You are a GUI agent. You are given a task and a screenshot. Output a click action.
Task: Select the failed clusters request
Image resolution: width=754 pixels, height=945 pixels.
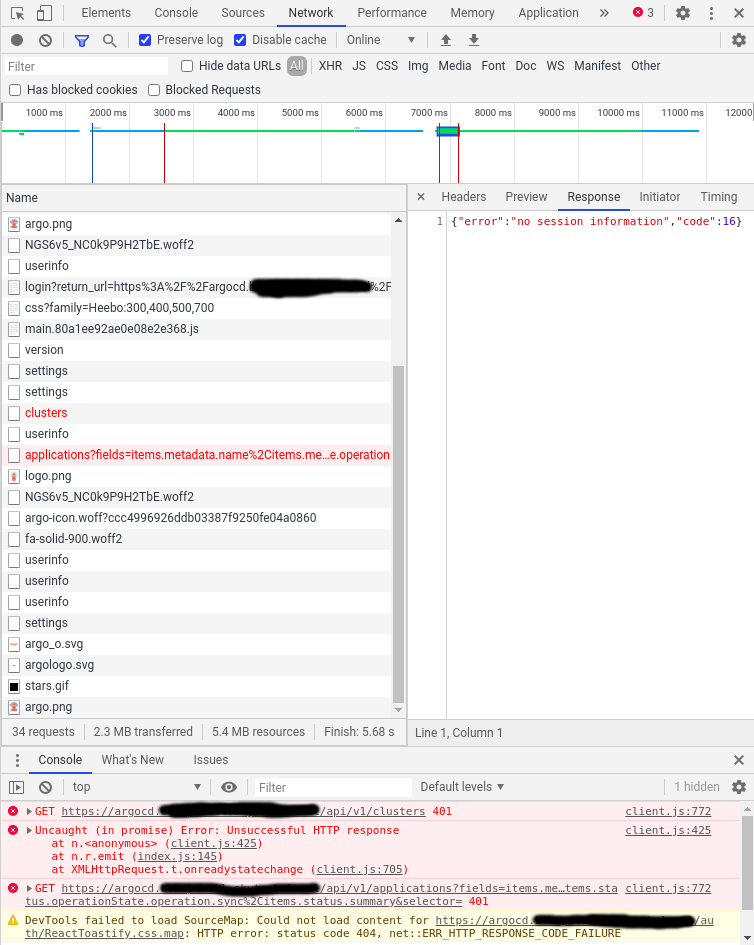pyautogui.click(x=197, y=413)
